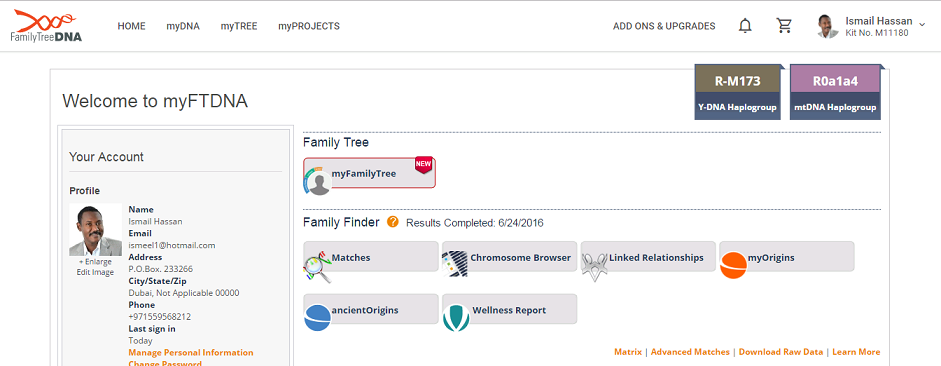
Task: Open the Advanced Matches link
Action: click(x=690, y=352)
